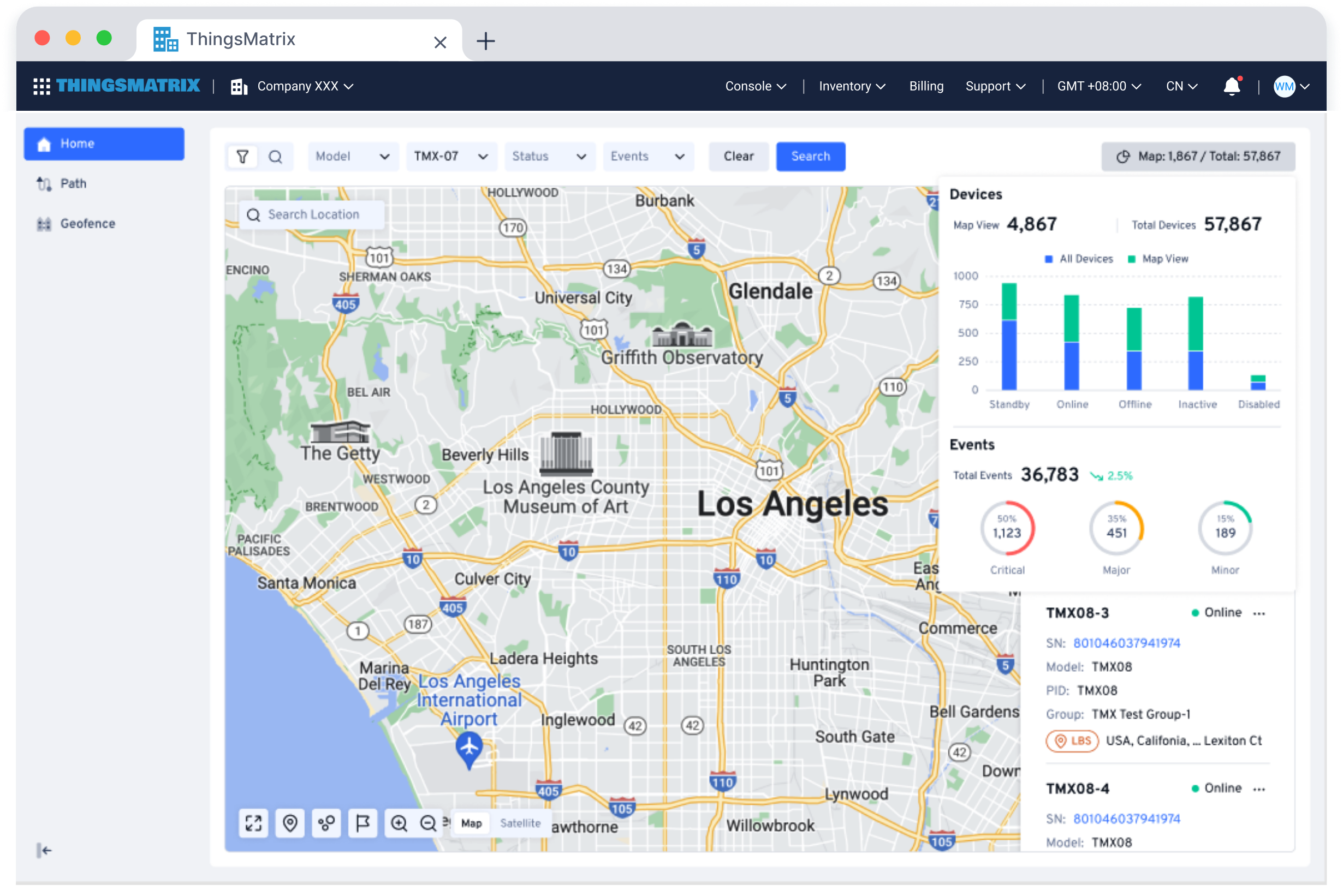The image size is (1343, 896).
Task: Open the notification bell
Action: coord(1232,86)
